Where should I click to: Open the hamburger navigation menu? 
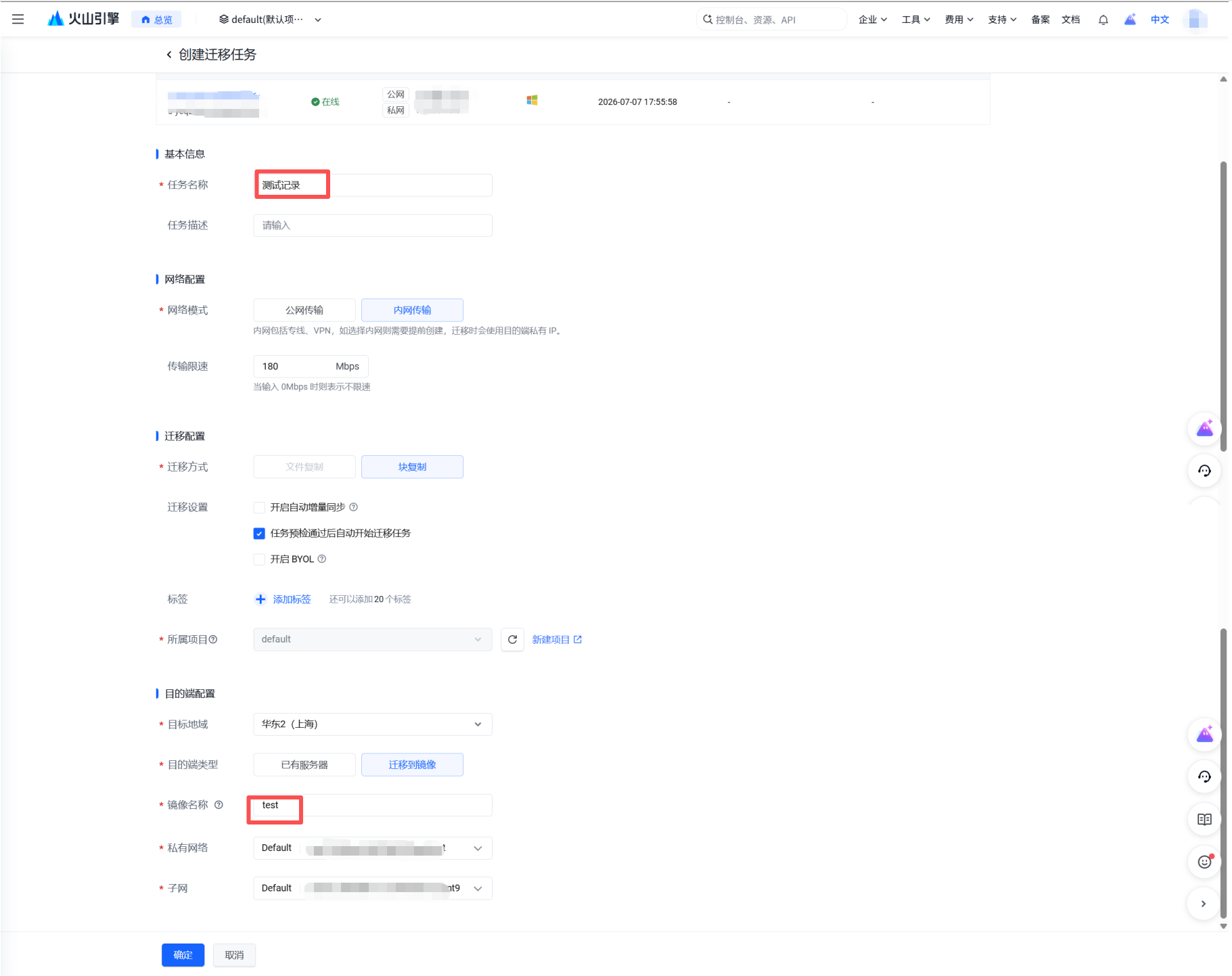[18, 20]
